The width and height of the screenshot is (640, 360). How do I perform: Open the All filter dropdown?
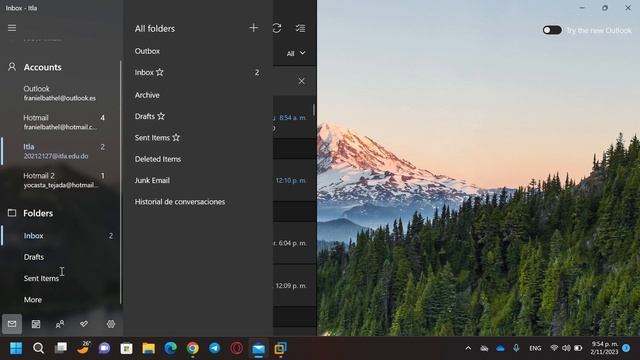click(296, 53)
